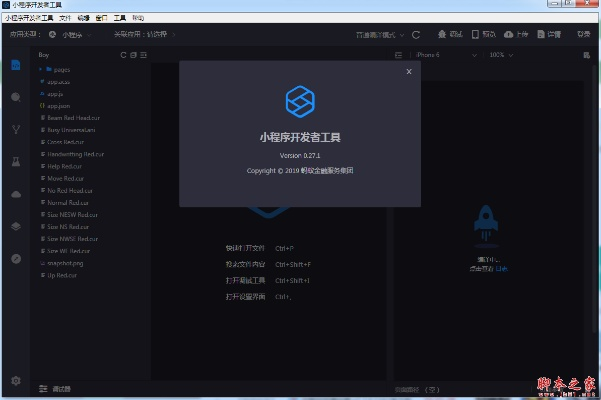Click the Boy project name header
The image size is (601, 400).
coord(44,55)
